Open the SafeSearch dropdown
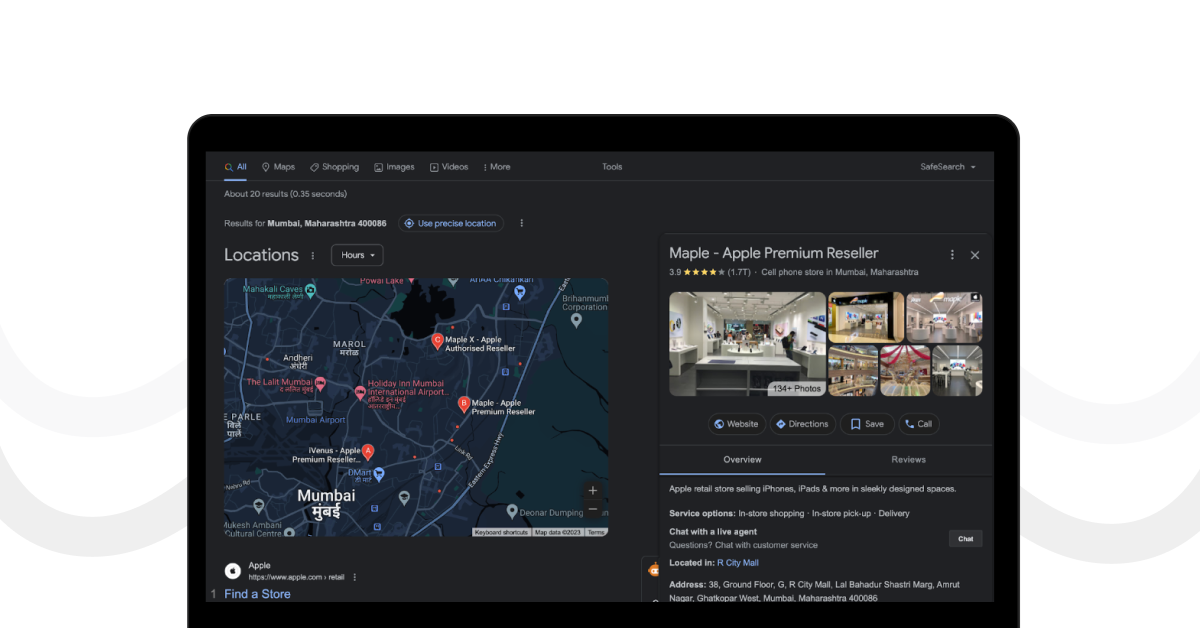Image resolution: width=1200 pixels, height=628 pixels. point(948,167)
